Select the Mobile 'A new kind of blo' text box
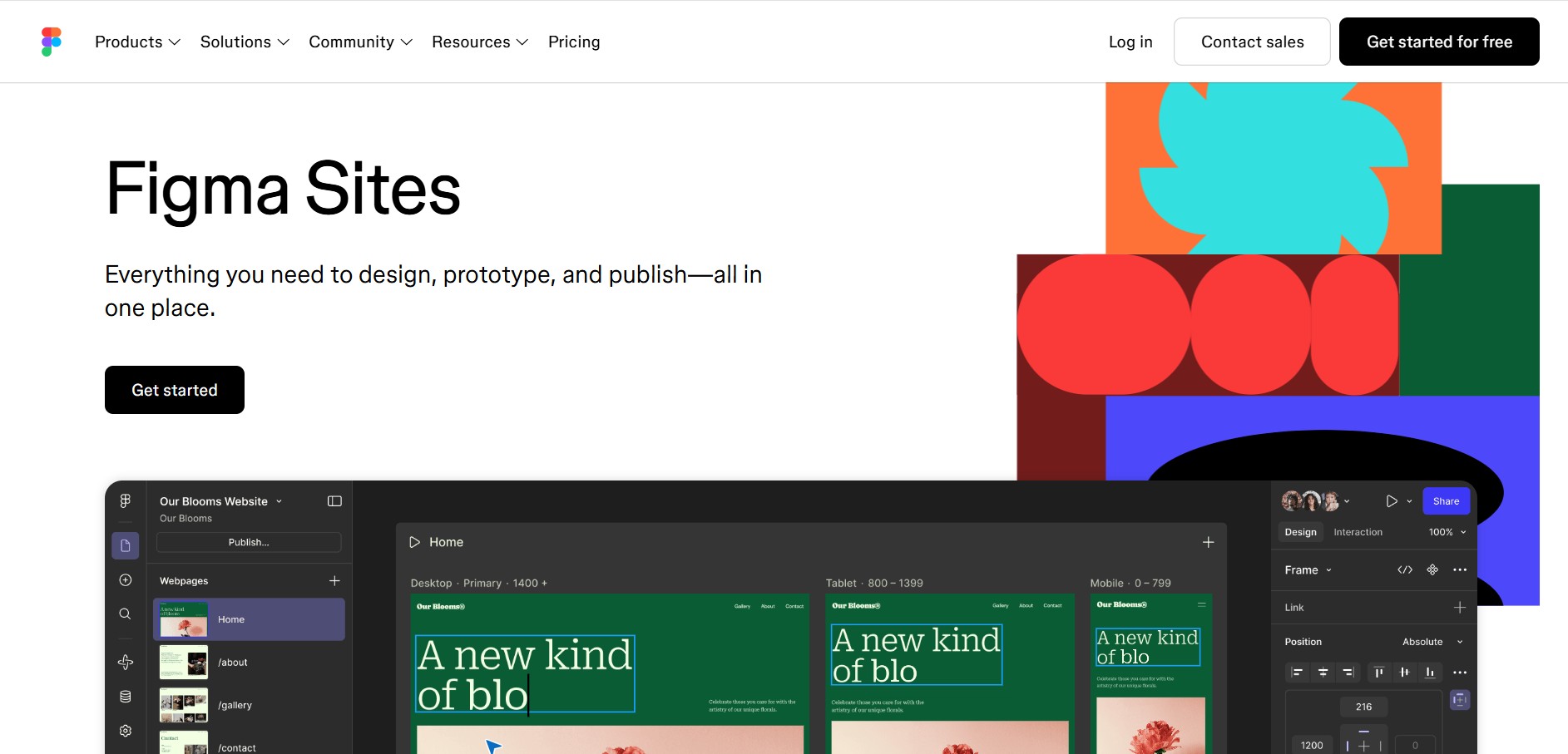The height and width of the screenshot is (754, 1568). (1148, 647)
